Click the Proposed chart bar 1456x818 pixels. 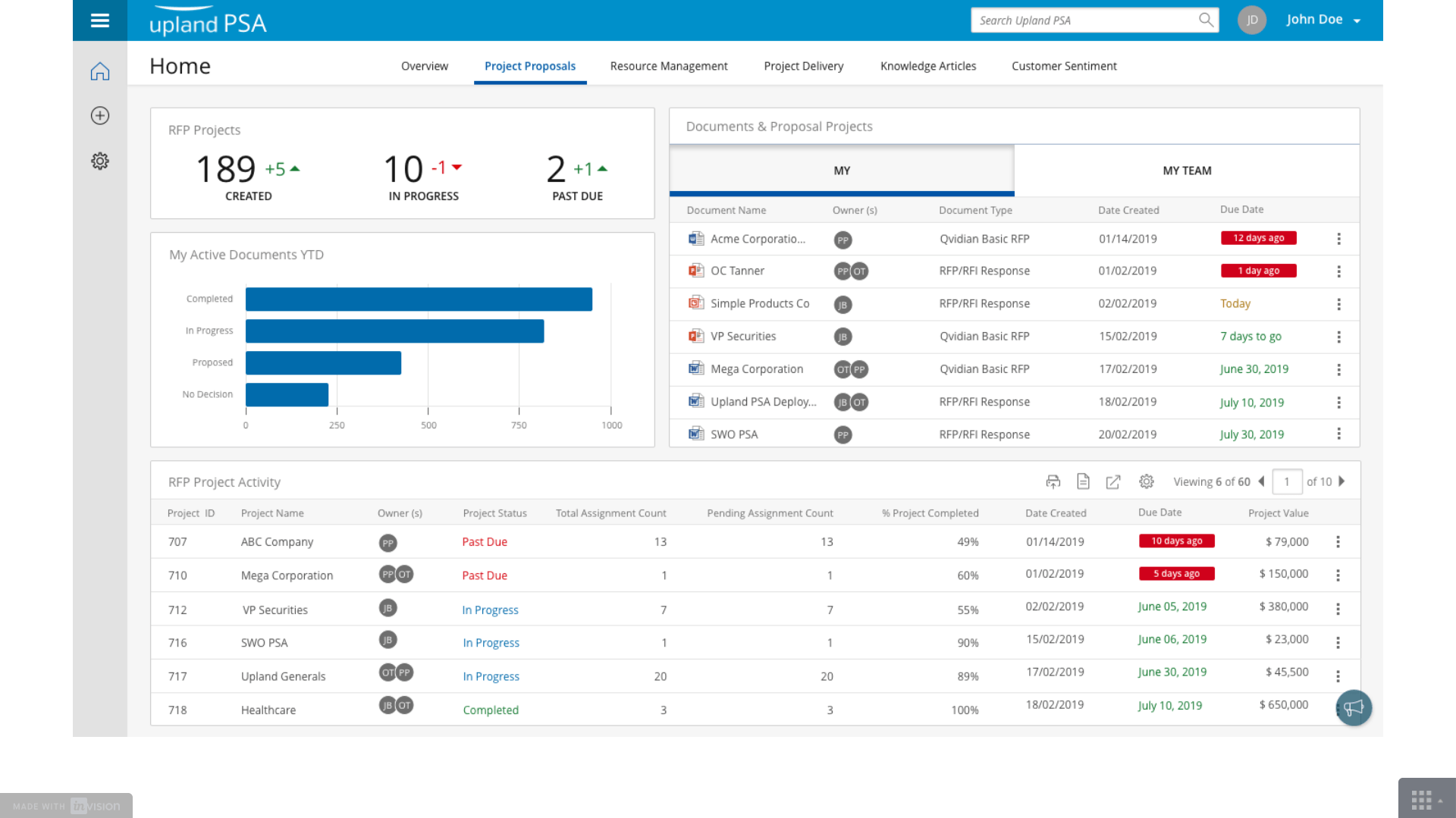click(x=323, y=363)
